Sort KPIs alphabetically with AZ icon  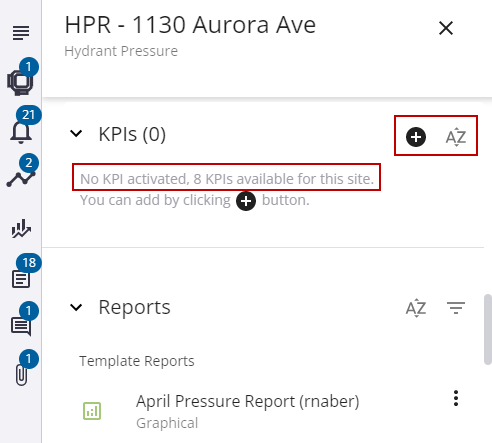click(456, 137)
